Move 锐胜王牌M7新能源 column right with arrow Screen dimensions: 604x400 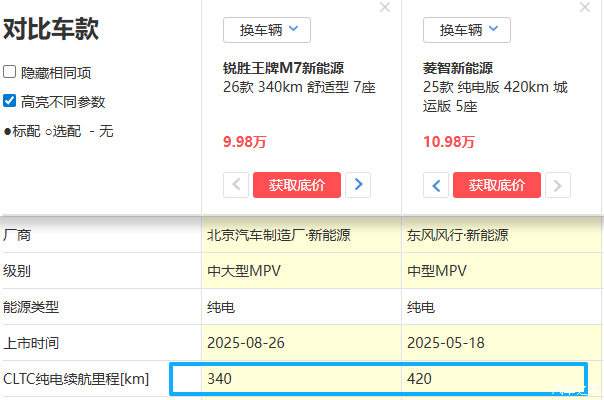(x=358, y=184)
